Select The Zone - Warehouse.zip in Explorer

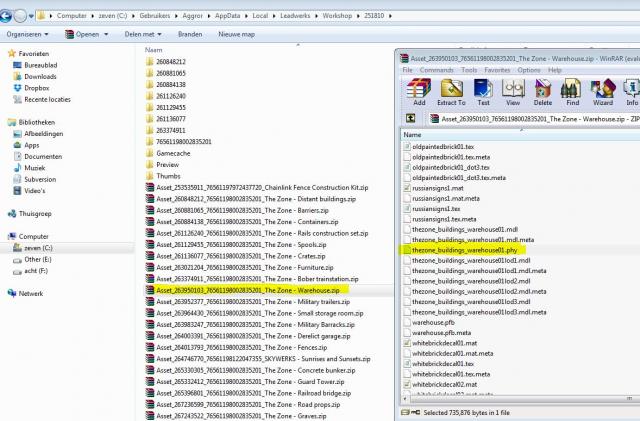[x=250, y=289]
